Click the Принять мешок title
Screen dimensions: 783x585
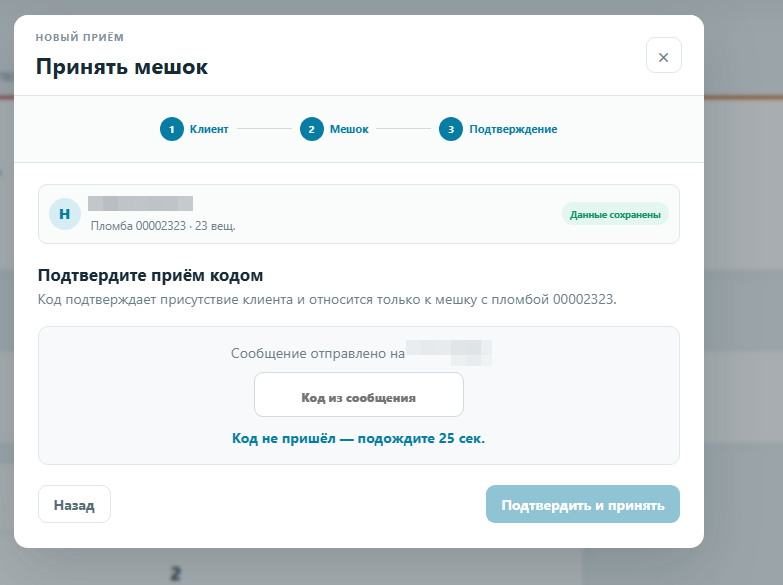click(122, 66)
